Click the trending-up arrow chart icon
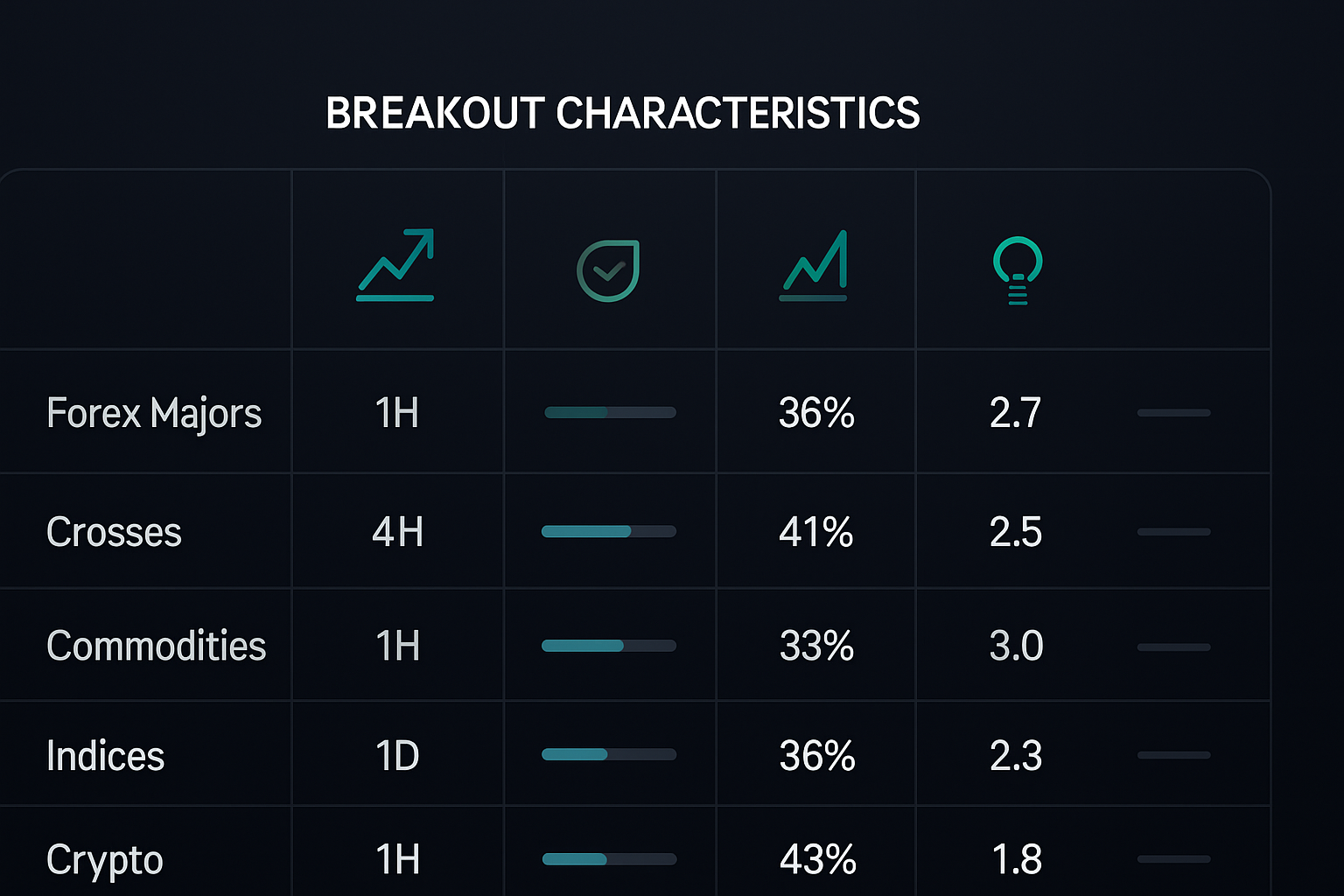1344x896 pixels. (395, 265)
